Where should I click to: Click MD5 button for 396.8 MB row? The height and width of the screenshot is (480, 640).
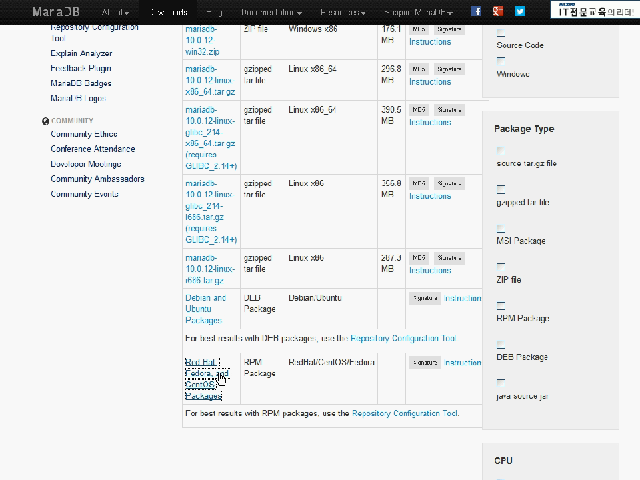coord(419,183)
